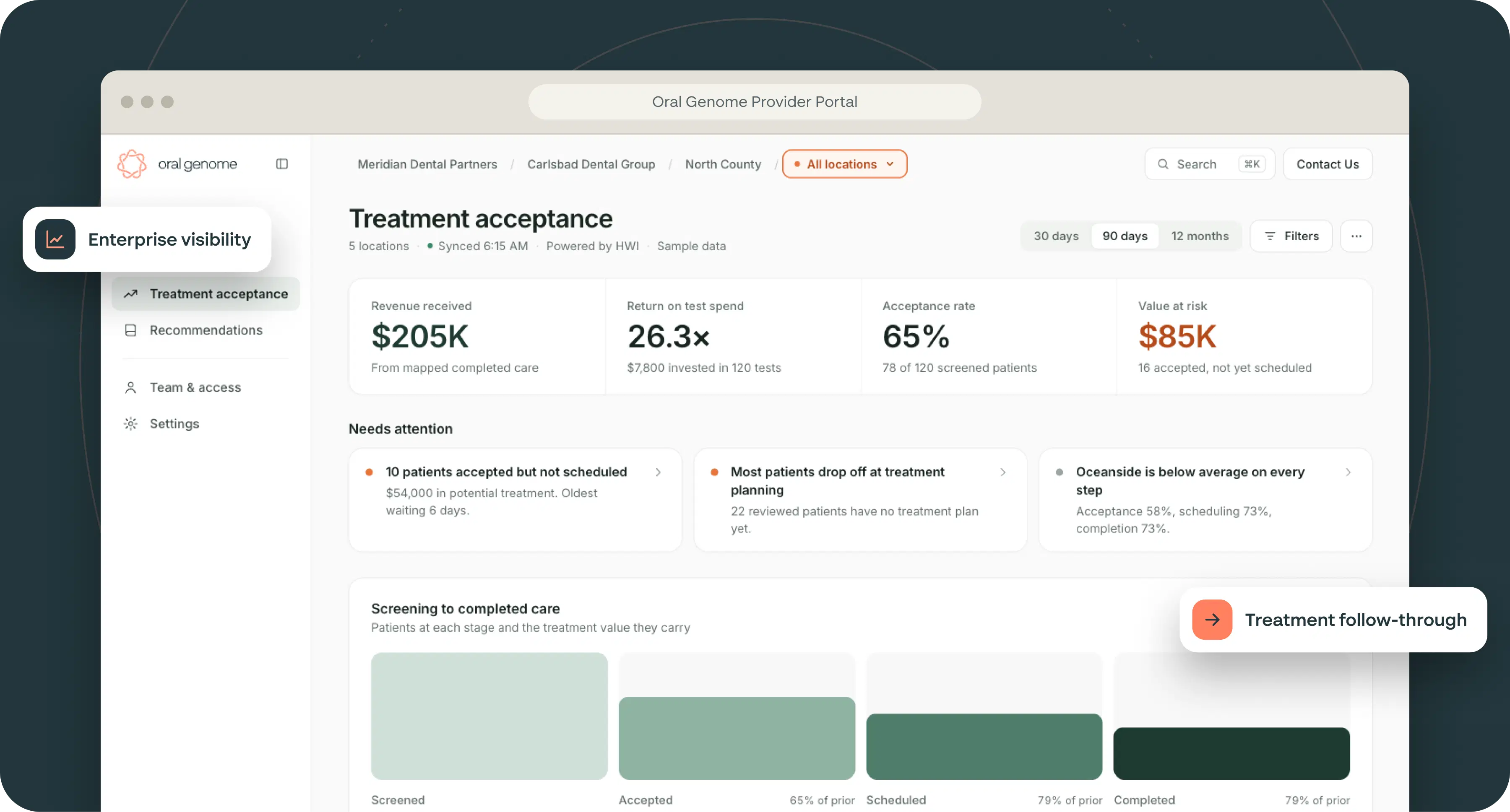
Task: Click the 'Synced 6:15 AM' status text
Action: (x=482, y=246)
